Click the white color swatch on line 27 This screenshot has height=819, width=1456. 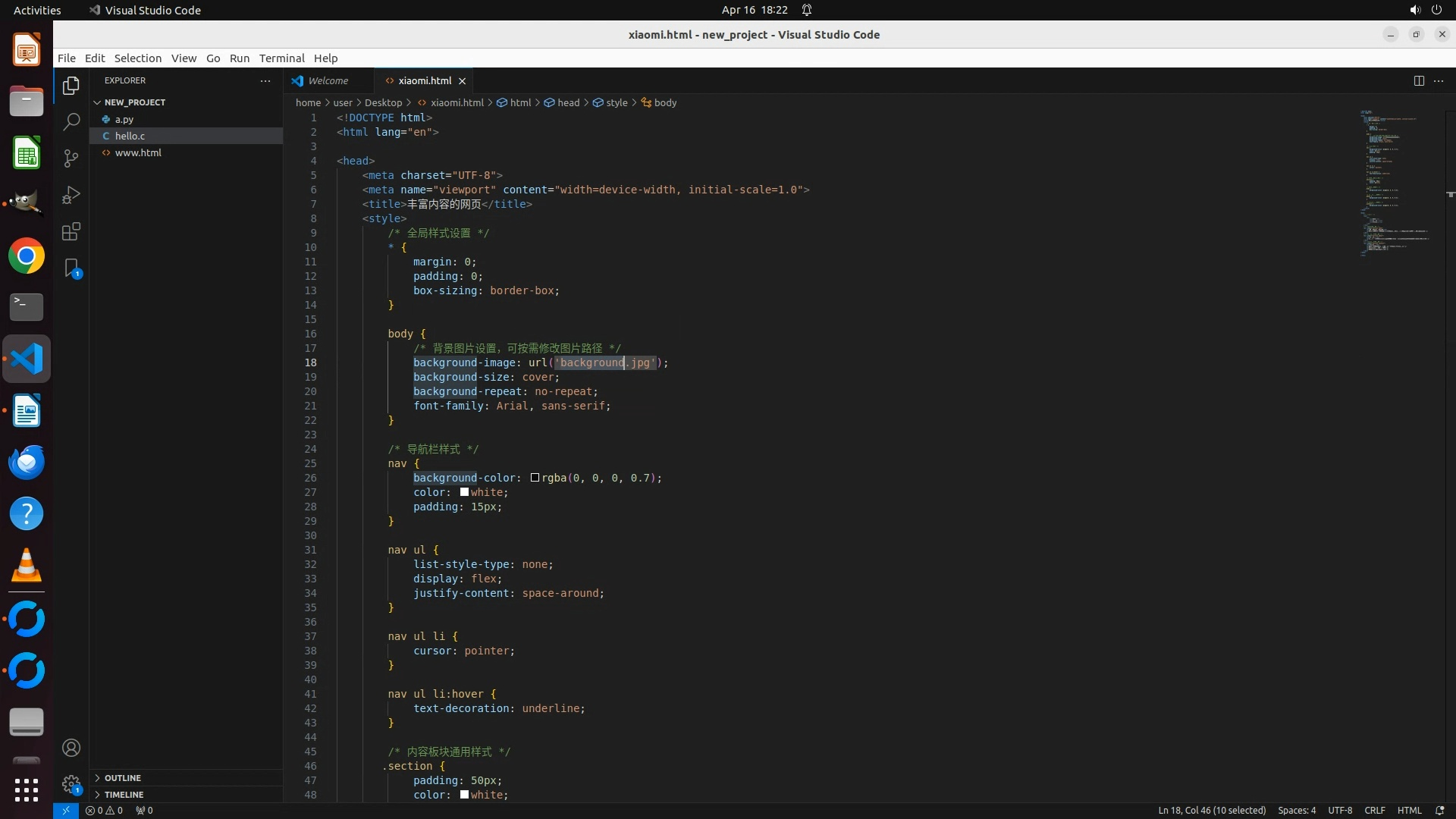pyautogui.click(x=464, y=492)
